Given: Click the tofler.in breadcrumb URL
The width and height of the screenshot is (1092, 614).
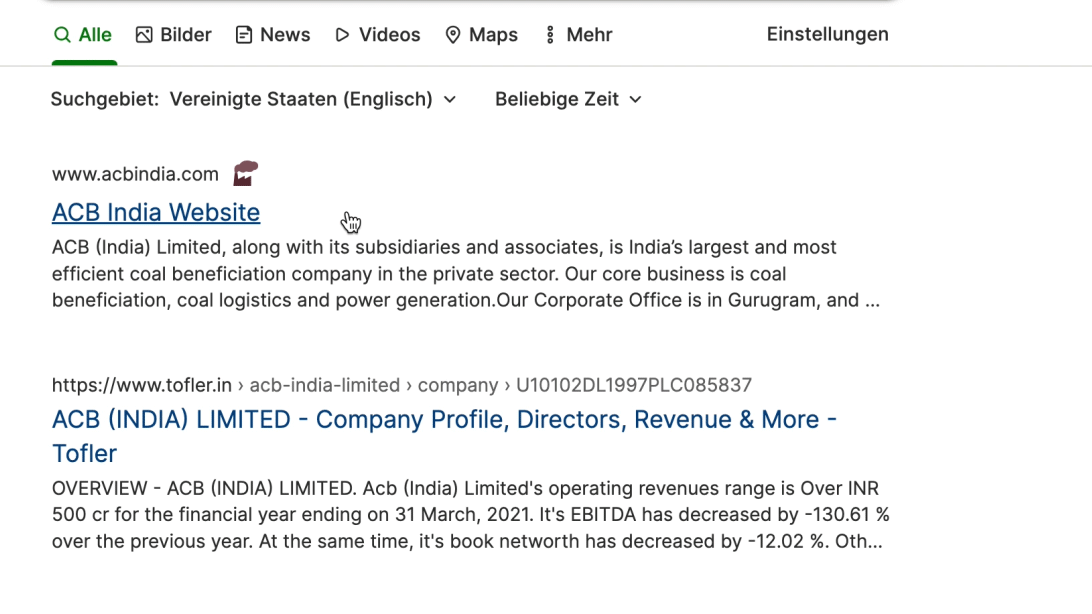Looking at the screenshot, I should point(402,385).
